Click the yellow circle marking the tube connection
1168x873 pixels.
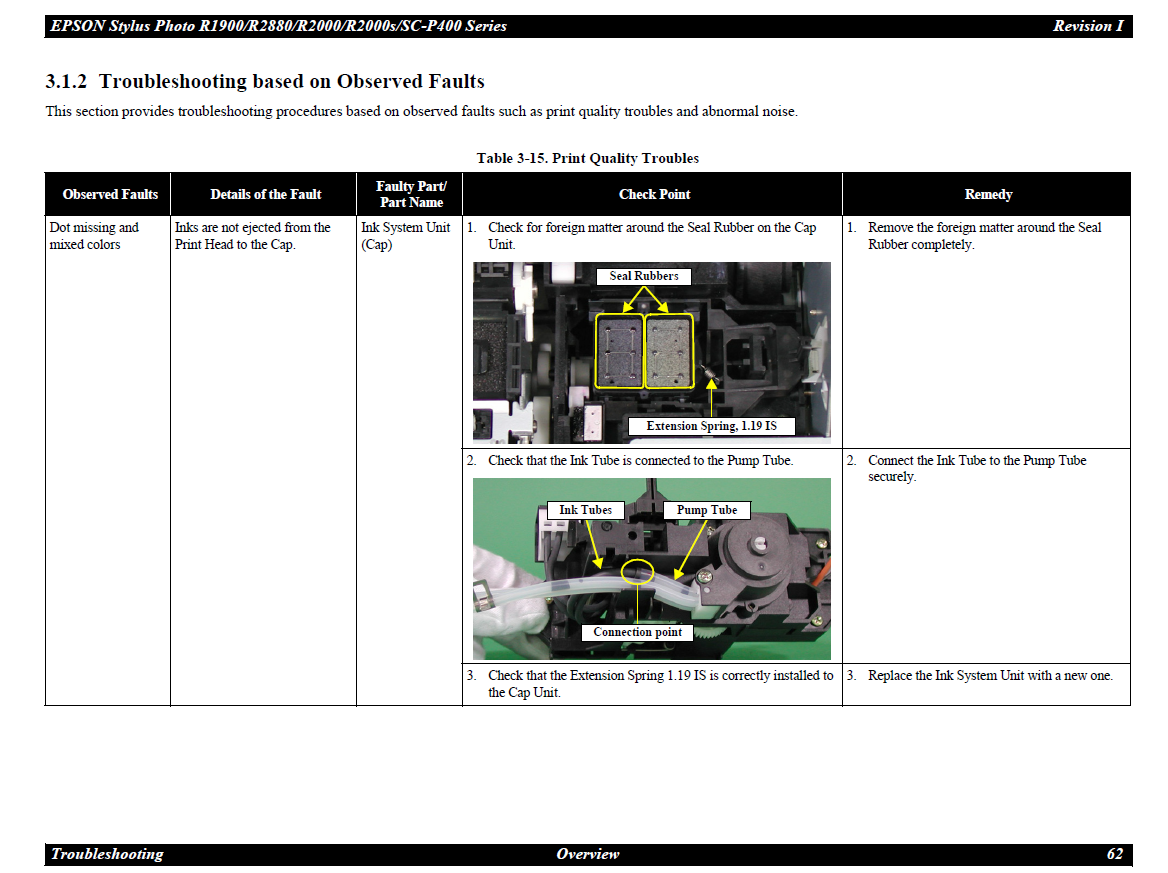(637, 572)
